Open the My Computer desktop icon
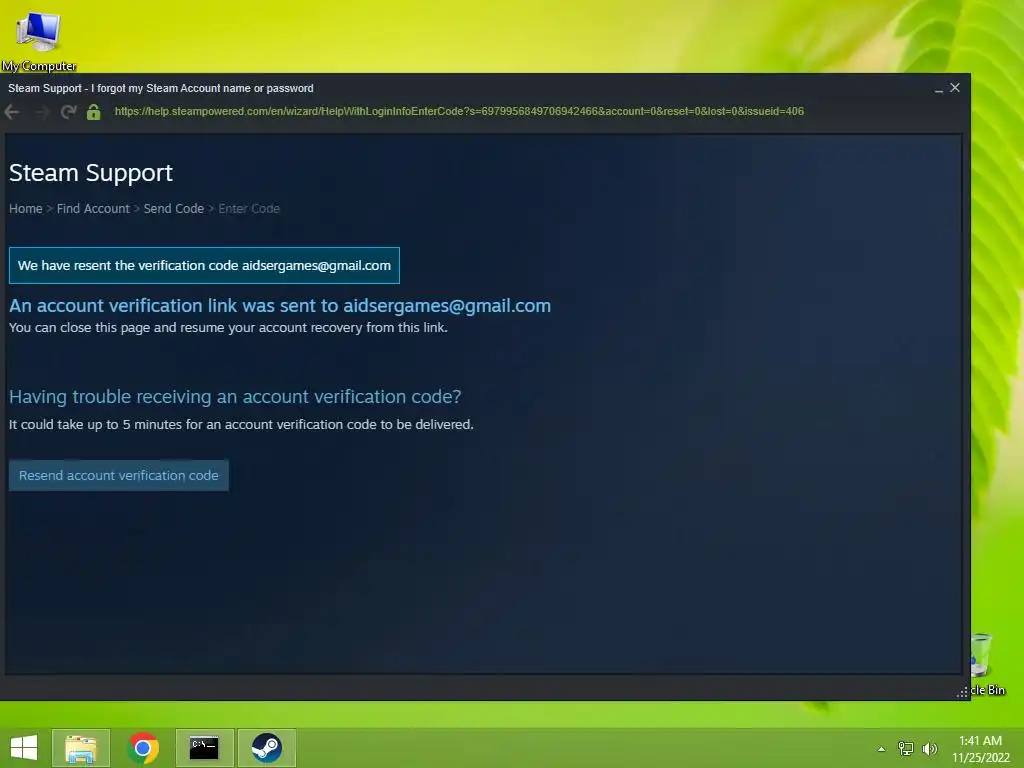Viewport: 1024px width, 768px height. pyautogui.click(x=39, y=40)
